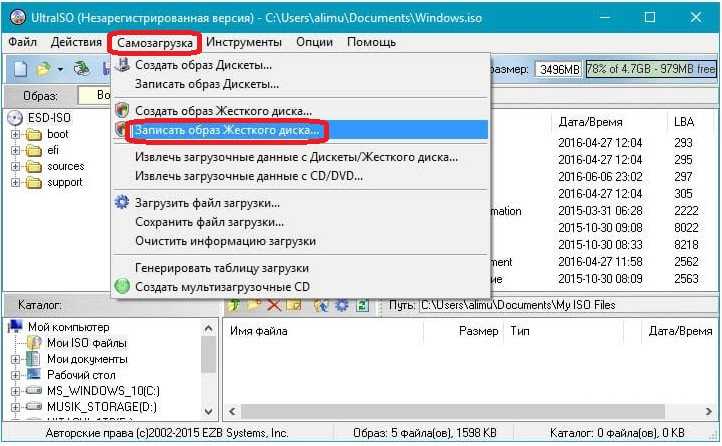722x446 pixels.
Task: Click the up-folder icon in the catalog toolbar
Action: pos(234,305)
